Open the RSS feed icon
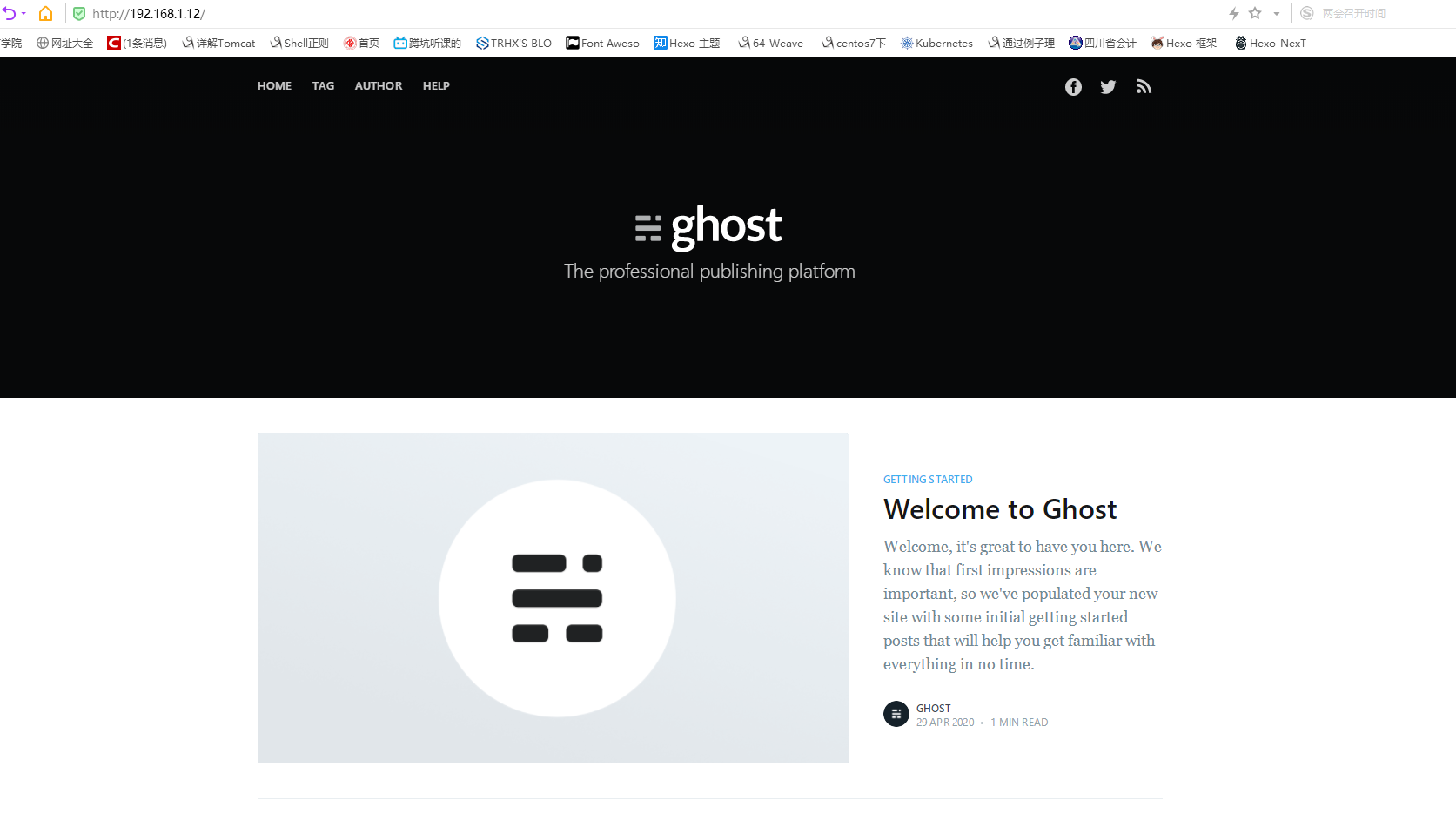Viewport: 1456px width, 834px height. tap(1144, 86)
